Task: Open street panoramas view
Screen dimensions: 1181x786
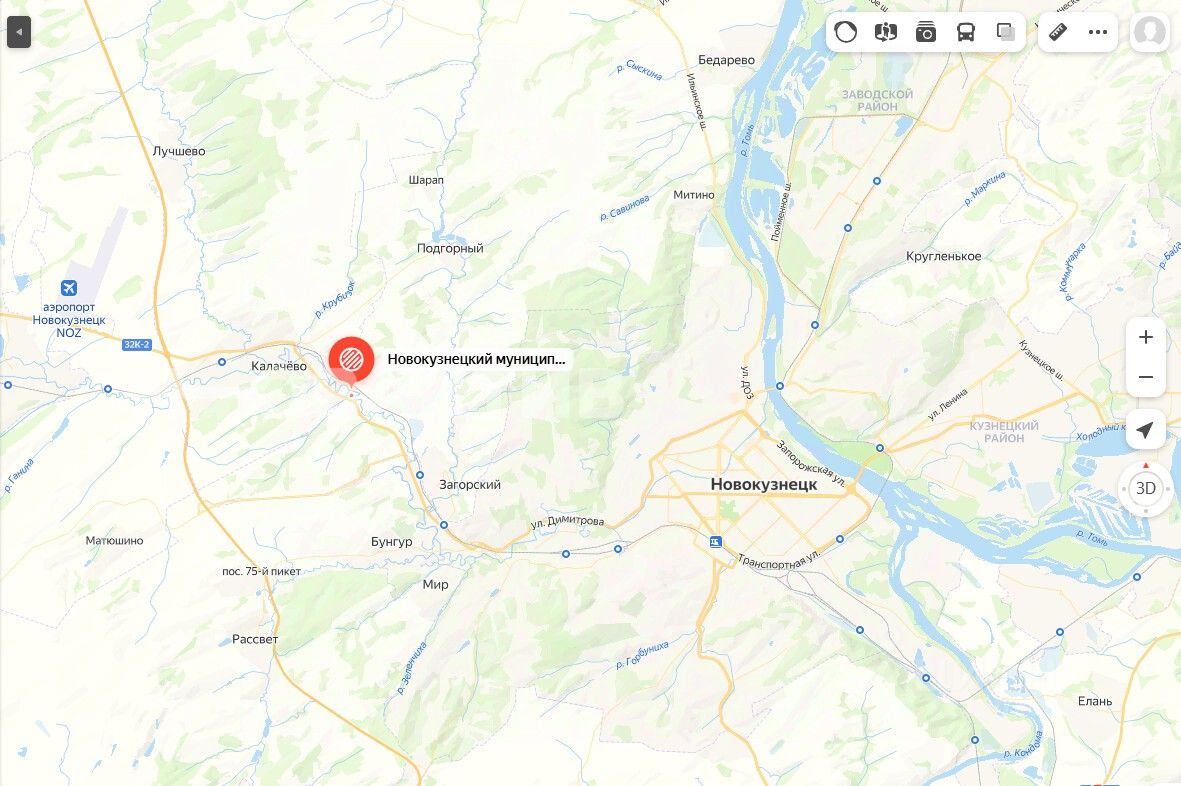Action: (886, 32)
